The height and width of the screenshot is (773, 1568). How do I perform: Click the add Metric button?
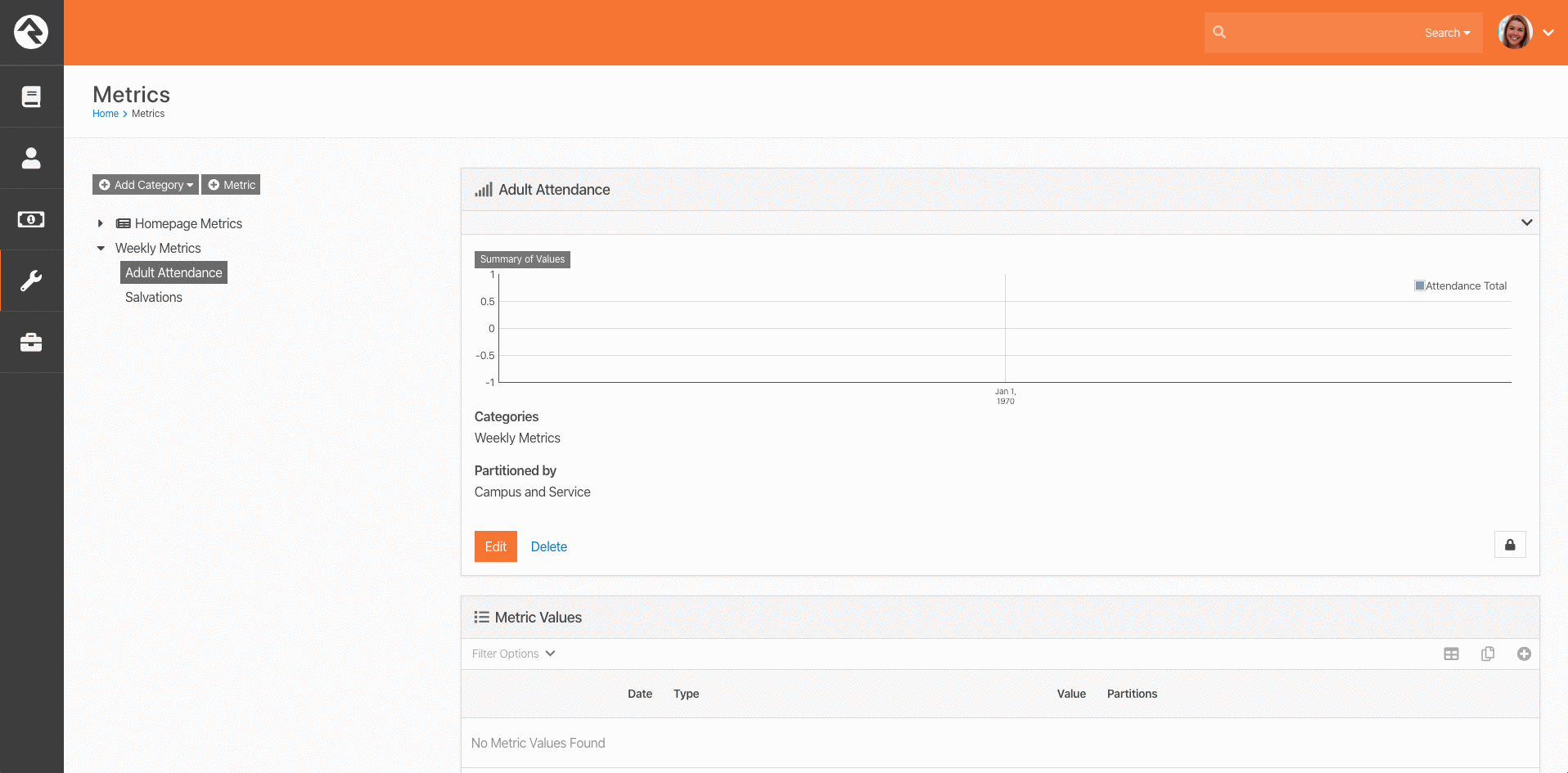click(x=231, y=185)
